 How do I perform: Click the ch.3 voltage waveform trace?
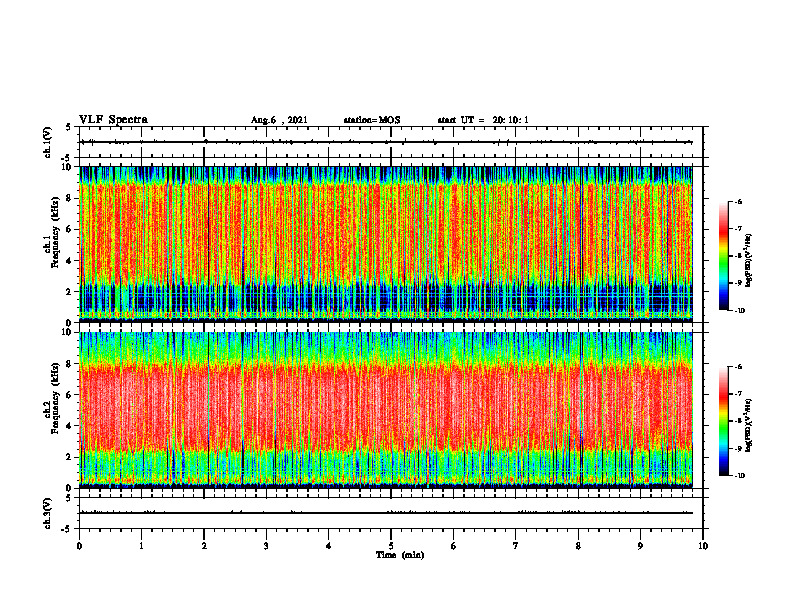tap(386, 513)
